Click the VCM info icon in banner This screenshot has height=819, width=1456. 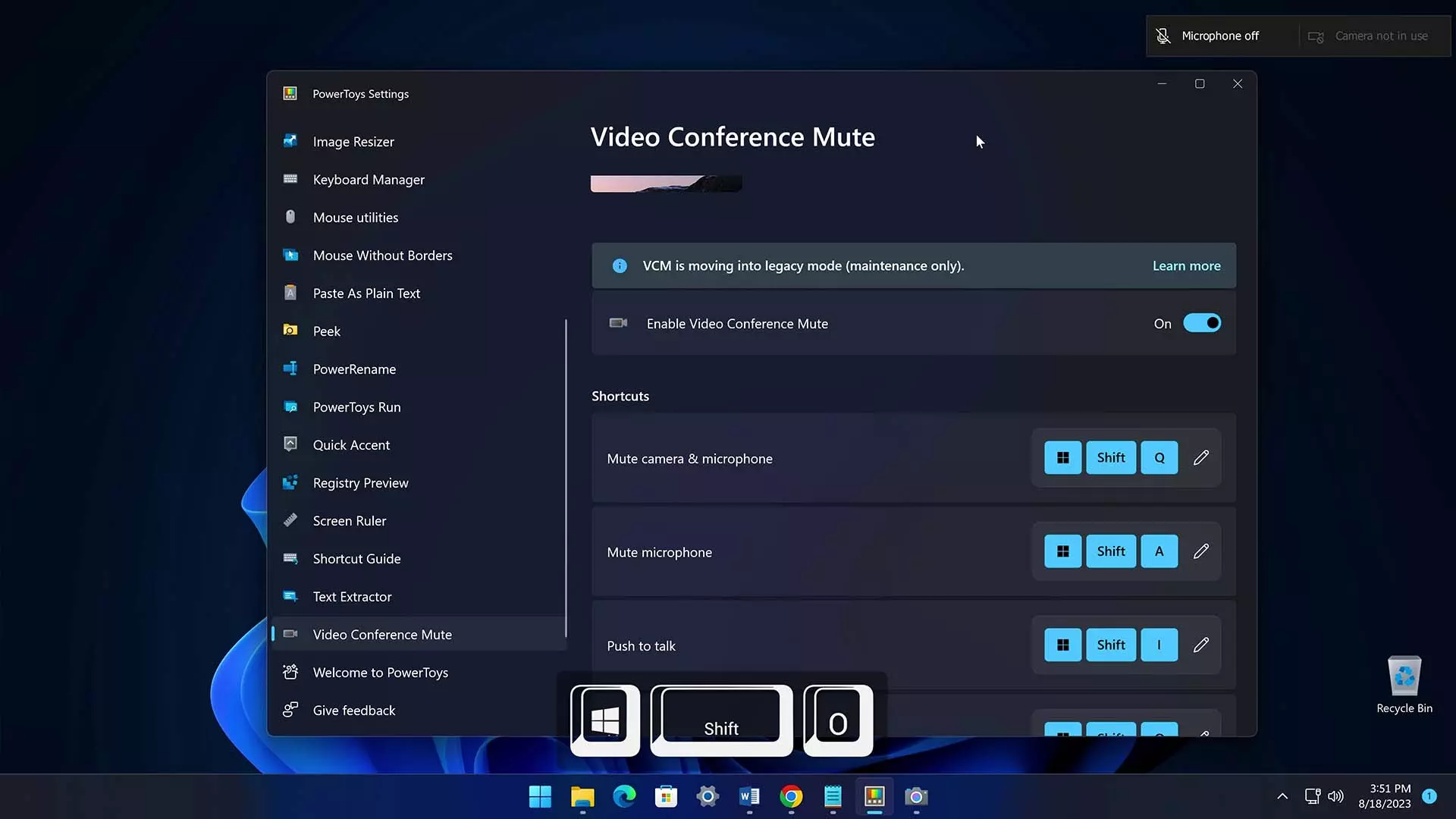(620, 266)
